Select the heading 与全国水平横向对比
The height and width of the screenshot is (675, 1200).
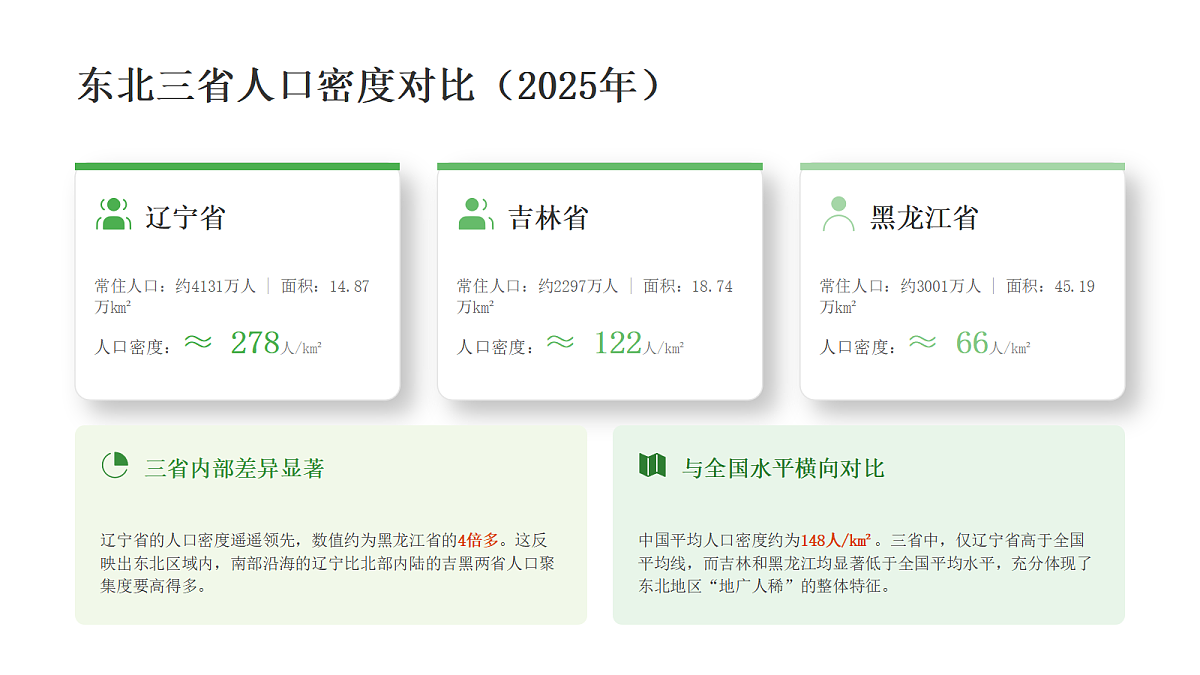pos(784,468)
